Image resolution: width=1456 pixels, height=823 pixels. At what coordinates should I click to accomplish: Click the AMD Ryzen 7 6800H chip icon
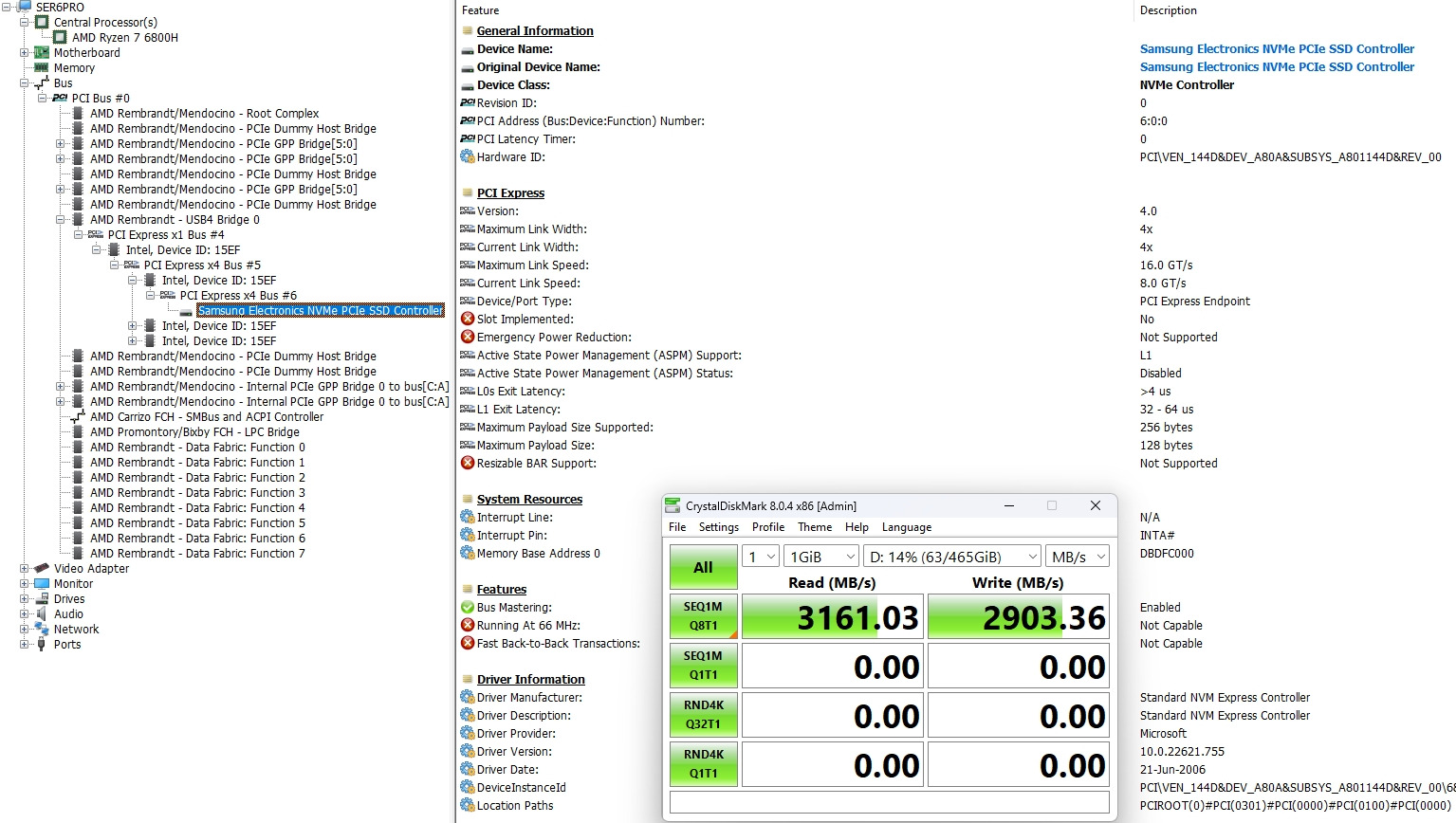click(x=60, y=37)
